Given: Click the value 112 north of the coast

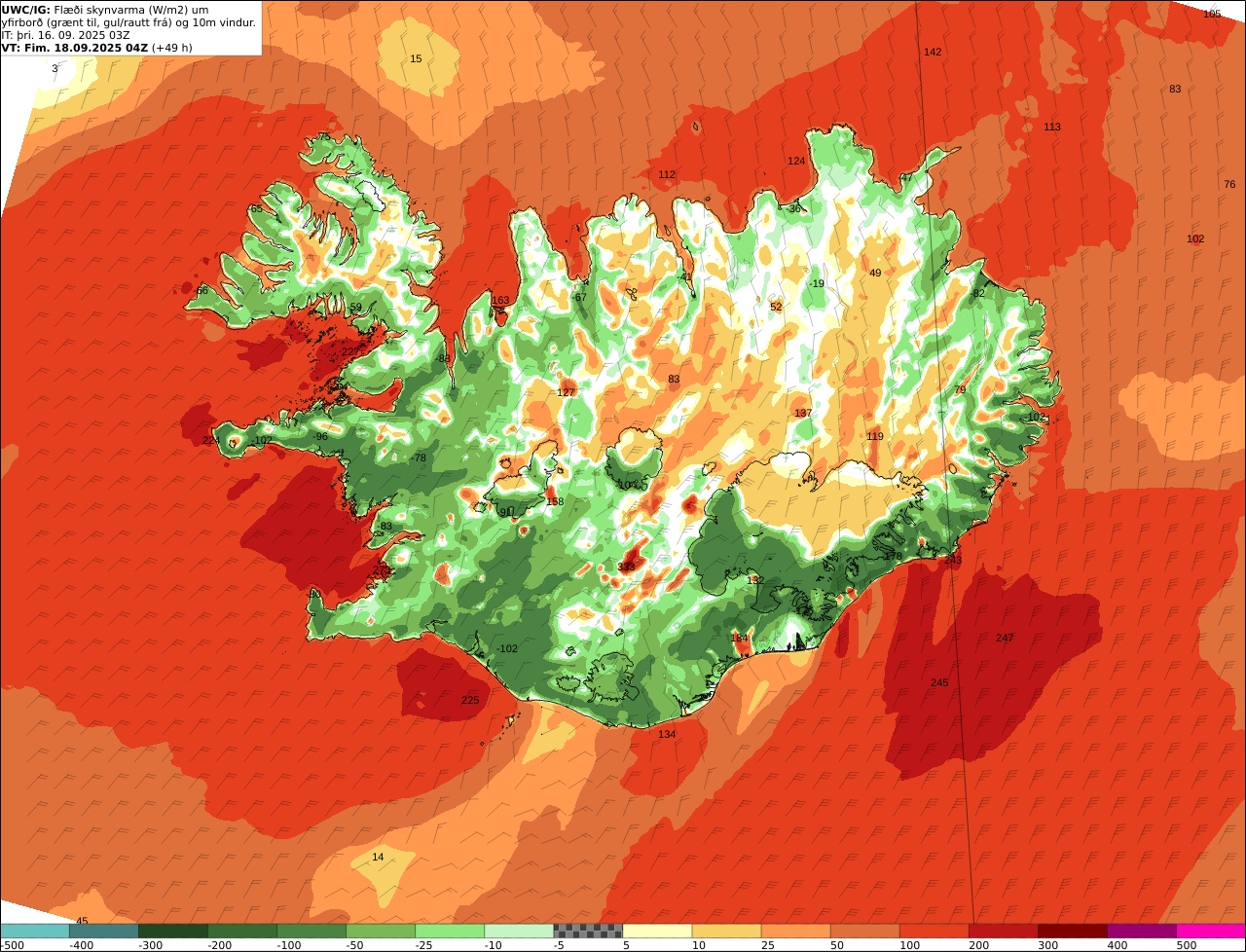Looking at the screenshot, I should (667, 175).
